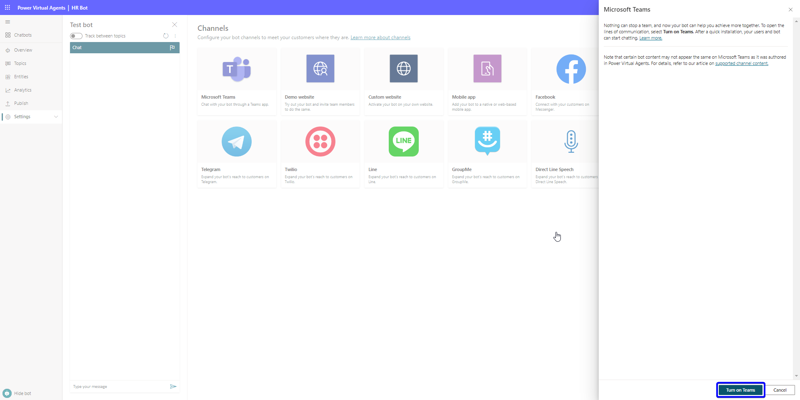Click the flag icon in Chat header

point(172,47)
